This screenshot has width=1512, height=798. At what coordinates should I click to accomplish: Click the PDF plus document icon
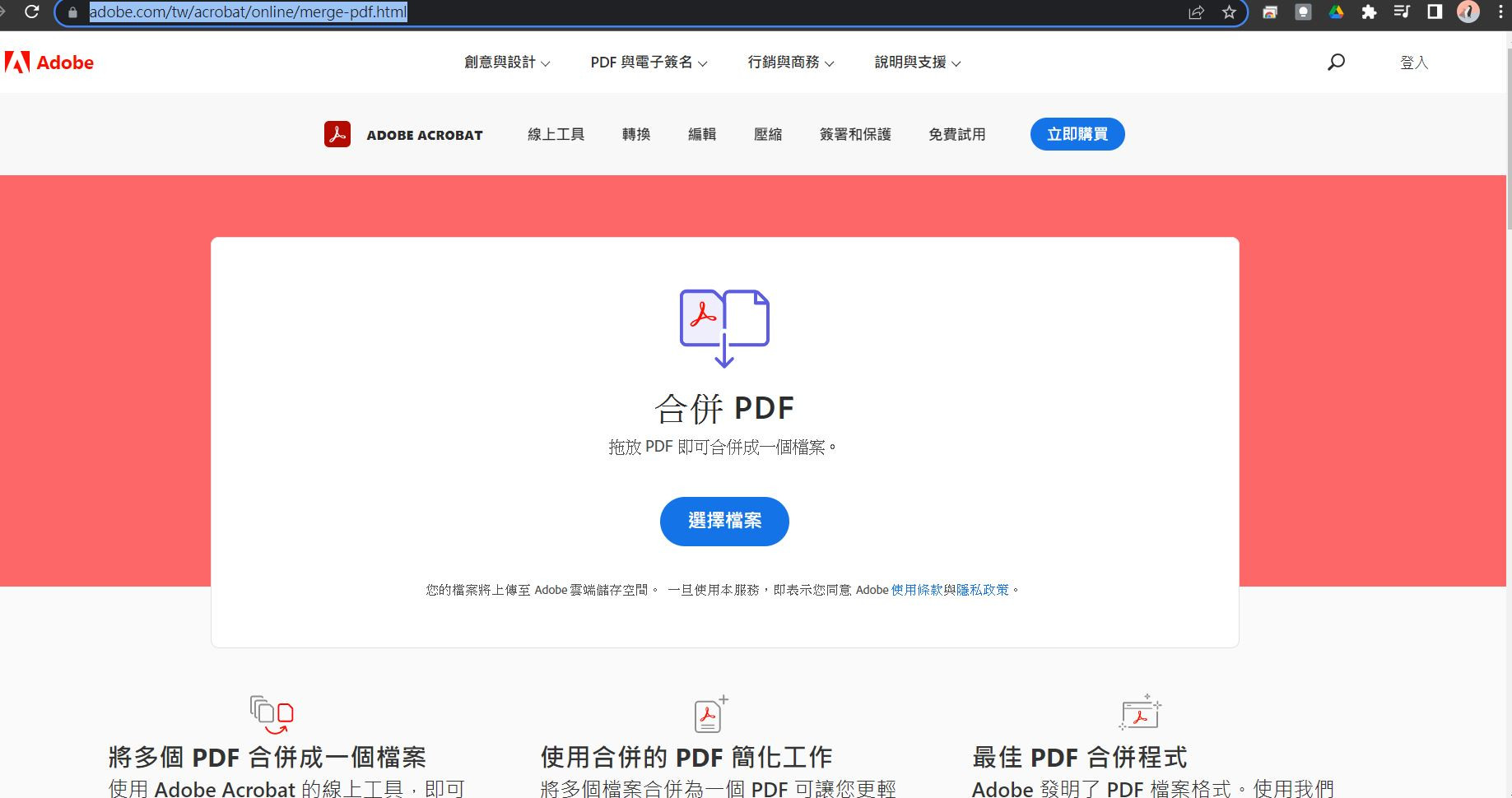(710, 714)
